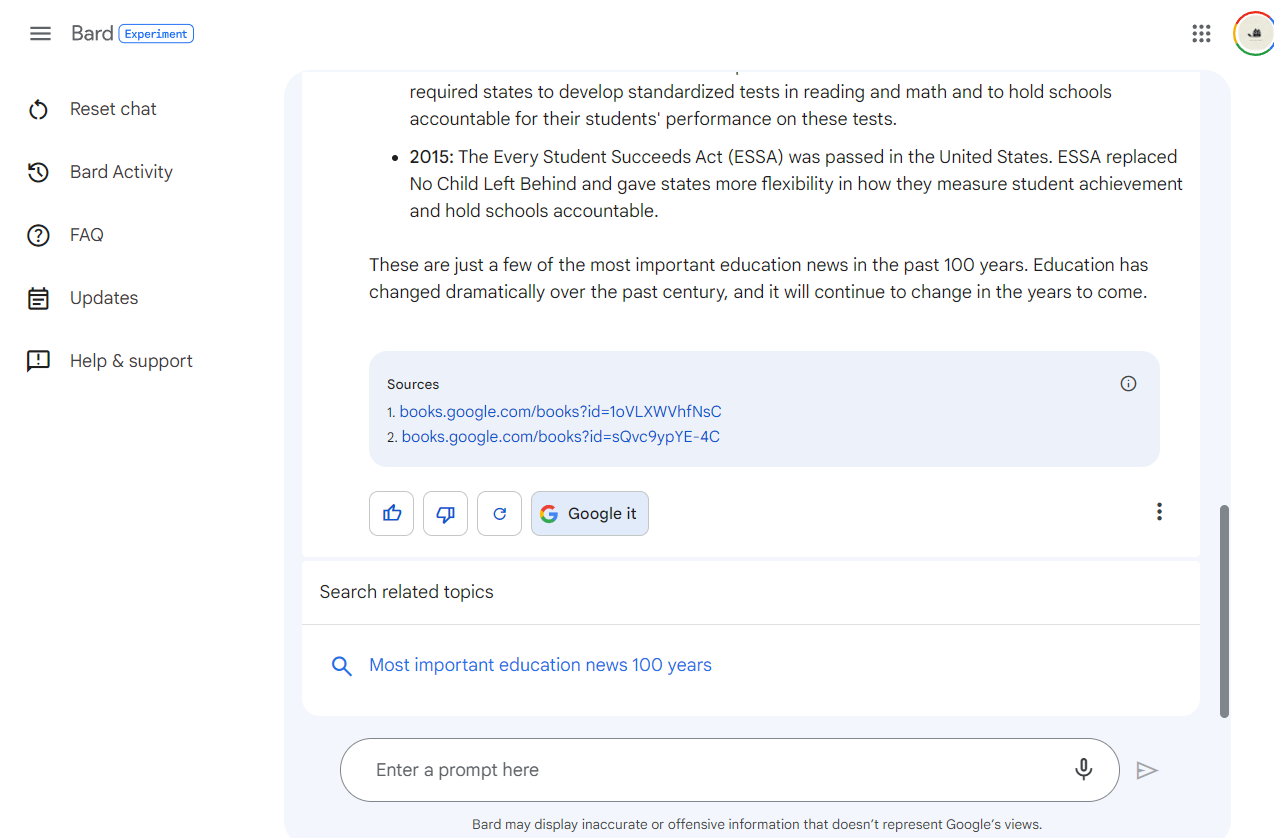
Task: Select Reset chat in the sidebar
Action: pyautogui.click(x=112, y=109)
